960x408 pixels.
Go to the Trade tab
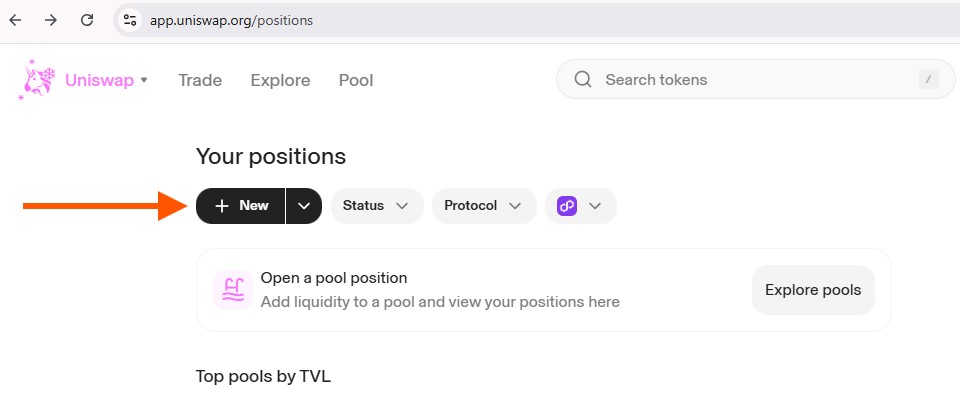200,80
